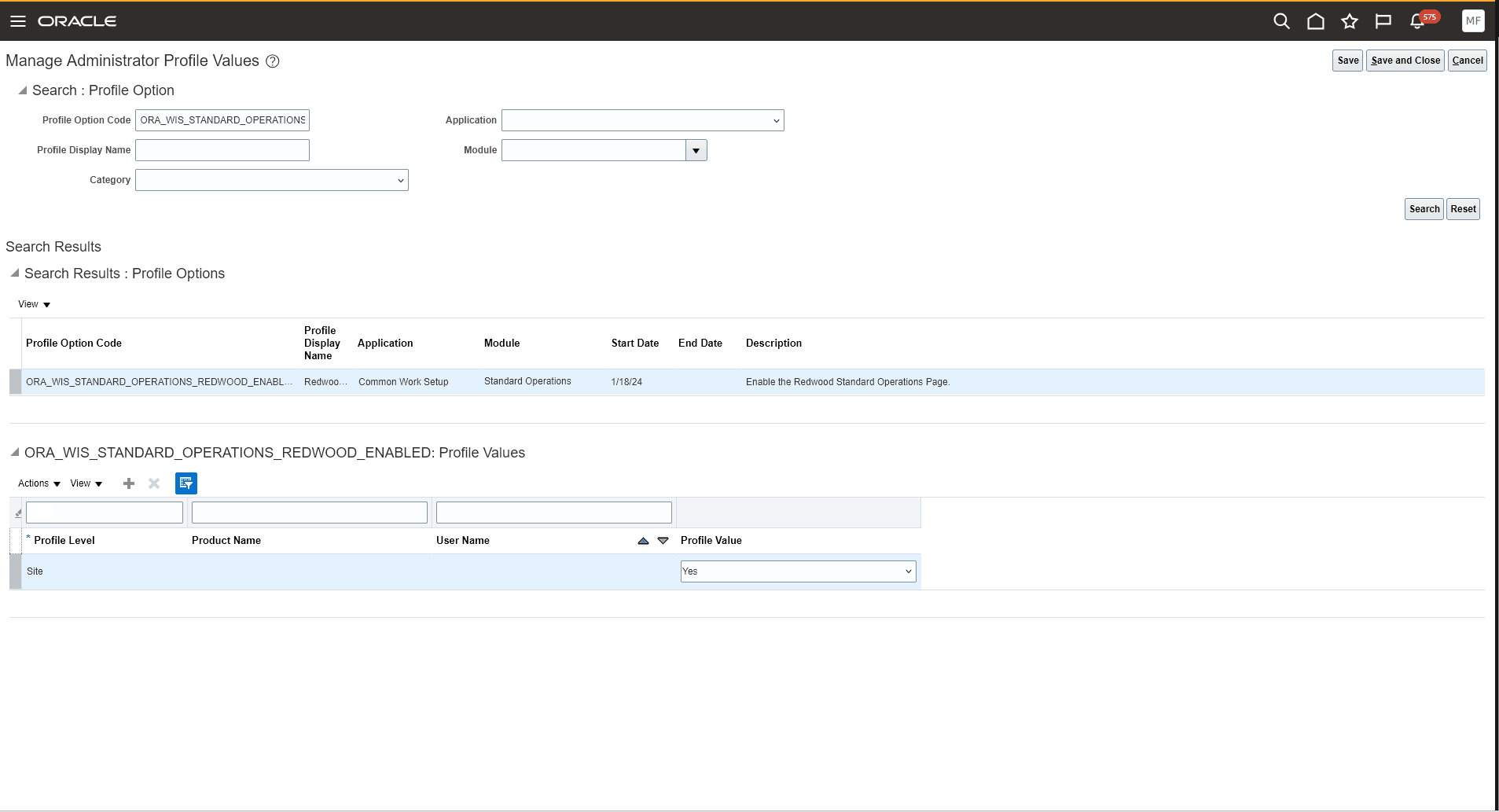Image resolution: width=1499 pixels, height=812 pixels.
Task: Open the Actions menu
Action: click(37, 483)
